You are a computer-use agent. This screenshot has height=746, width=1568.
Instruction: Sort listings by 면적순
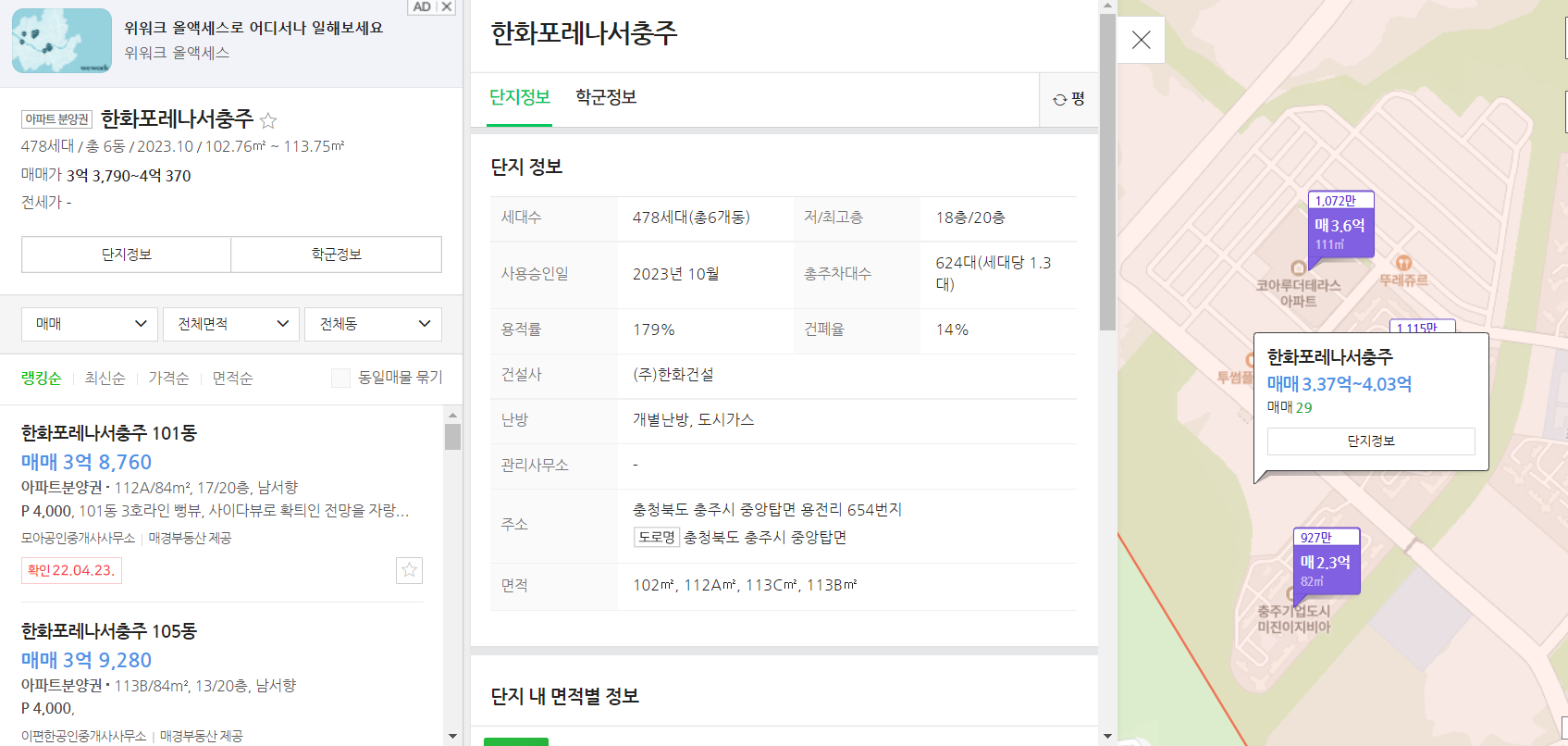[232, 378]
